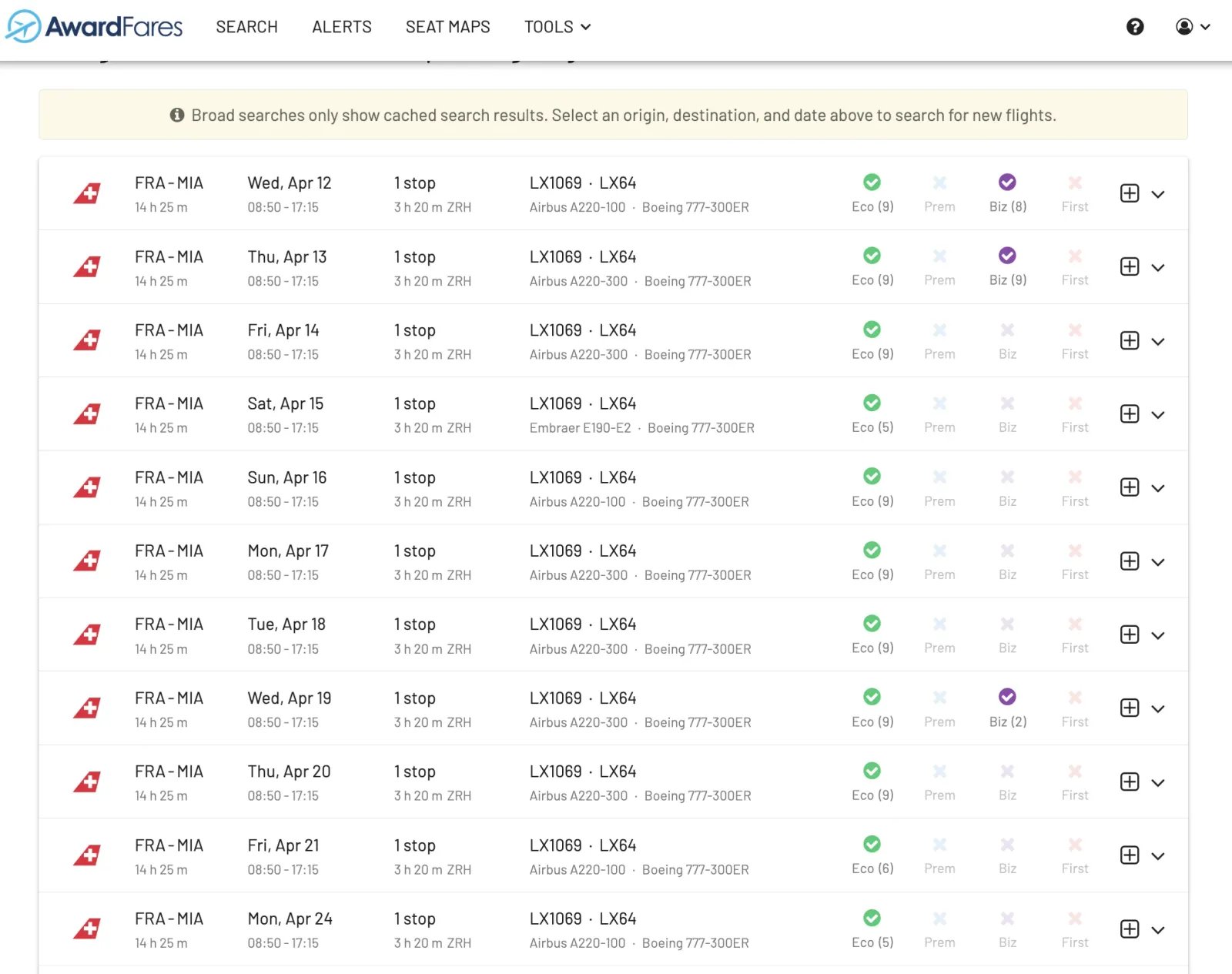This screenshot has height=974, width=1232.
Task: Expand details for the Wed, Apr 12 flight
Action: (x=1158, y=194)
